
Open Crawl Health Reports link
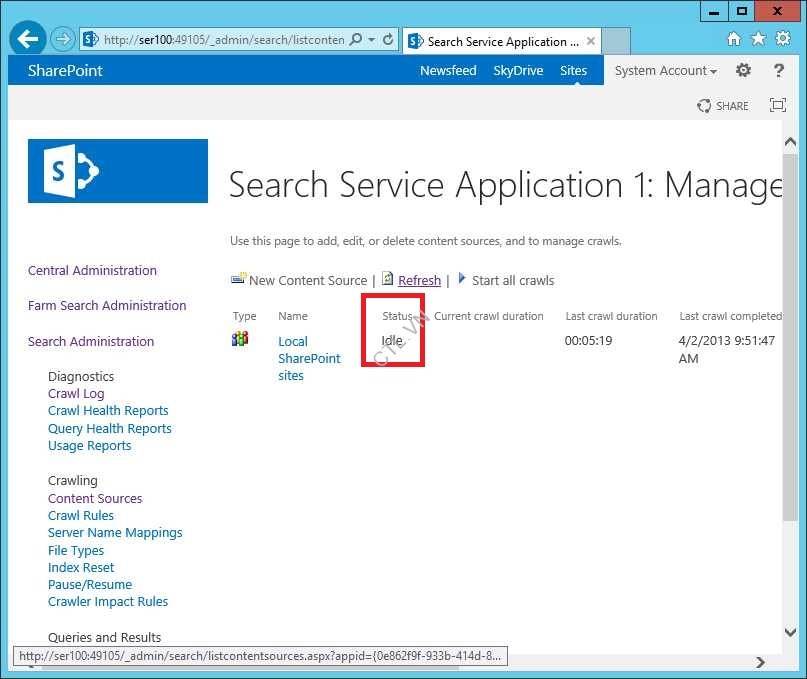click(x=108, y=411)
